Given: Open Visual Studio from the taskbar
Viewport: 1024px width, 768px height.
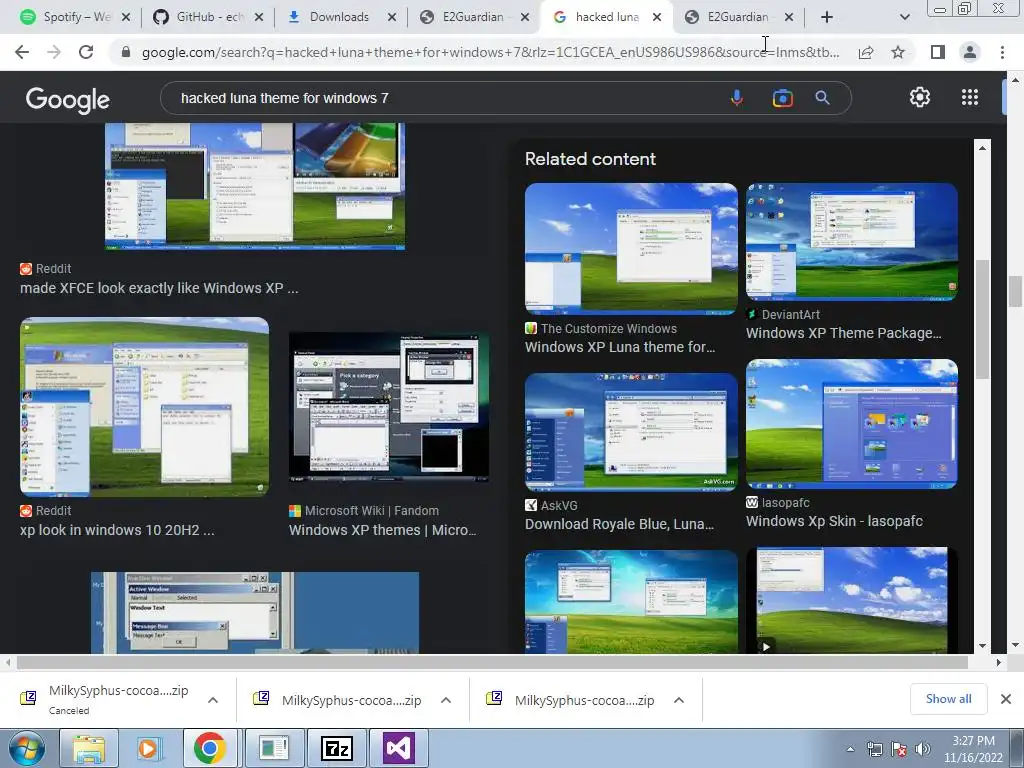Looking at the screenshot, I should click(x=398, y=748).
